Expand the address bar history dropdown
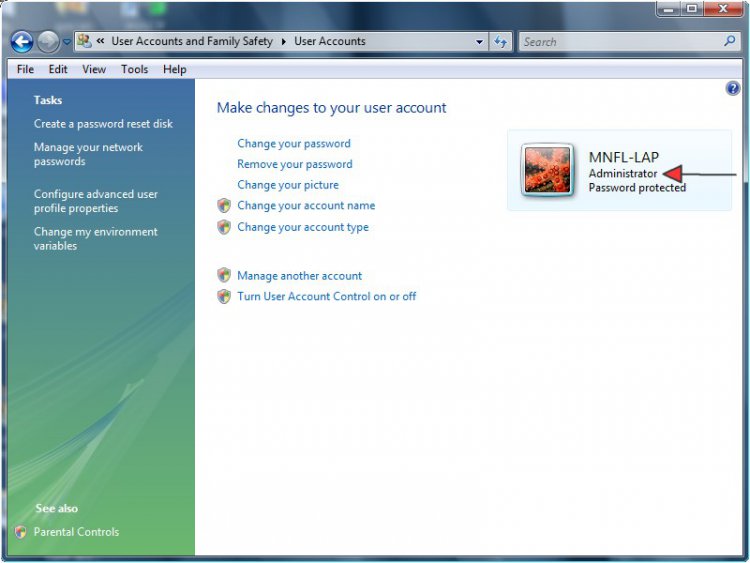The height and width of the screenshot is (563, 750). click(x=479, y=42)
